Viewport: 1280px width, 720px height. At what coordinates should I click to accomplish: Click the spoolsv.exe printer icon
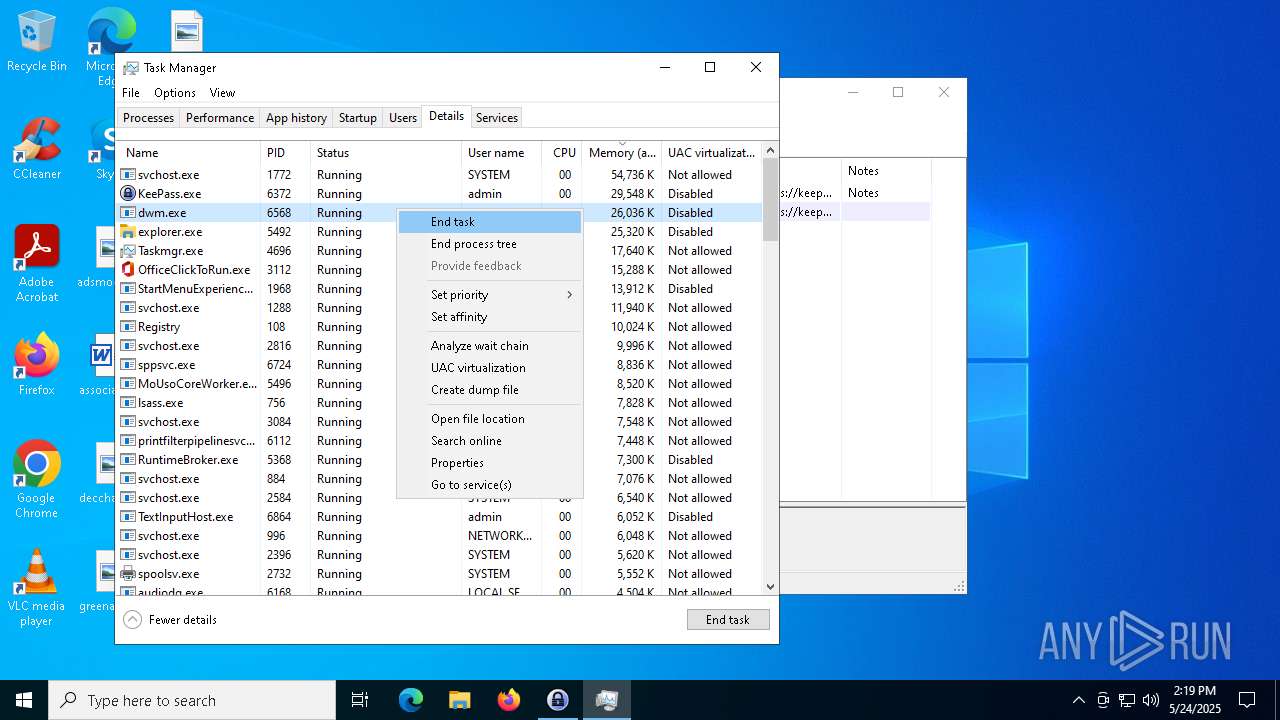coord(128,573)
